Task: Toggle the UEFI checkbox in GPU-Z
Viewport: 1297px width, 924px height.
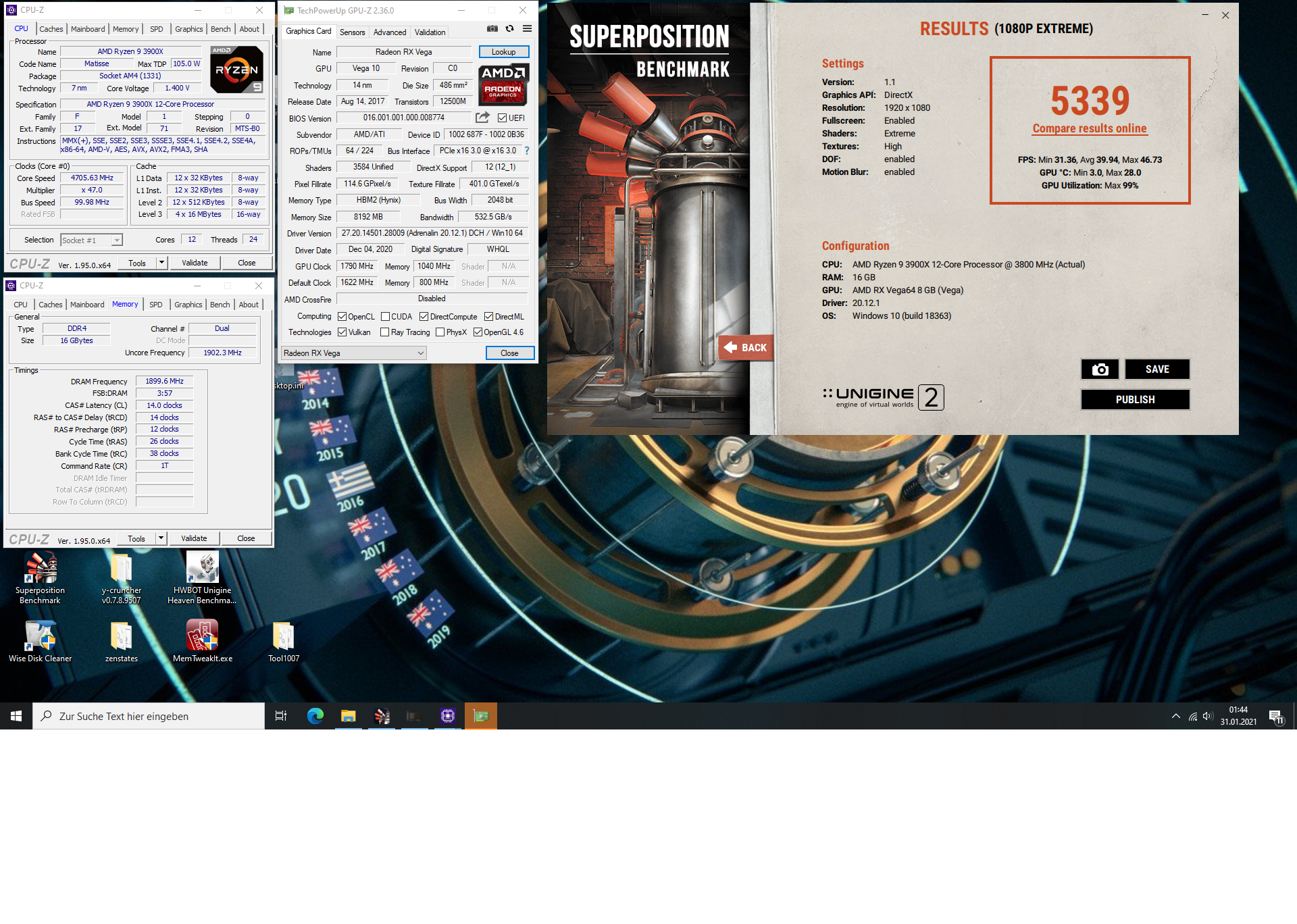Action: (x=502, y=118)
